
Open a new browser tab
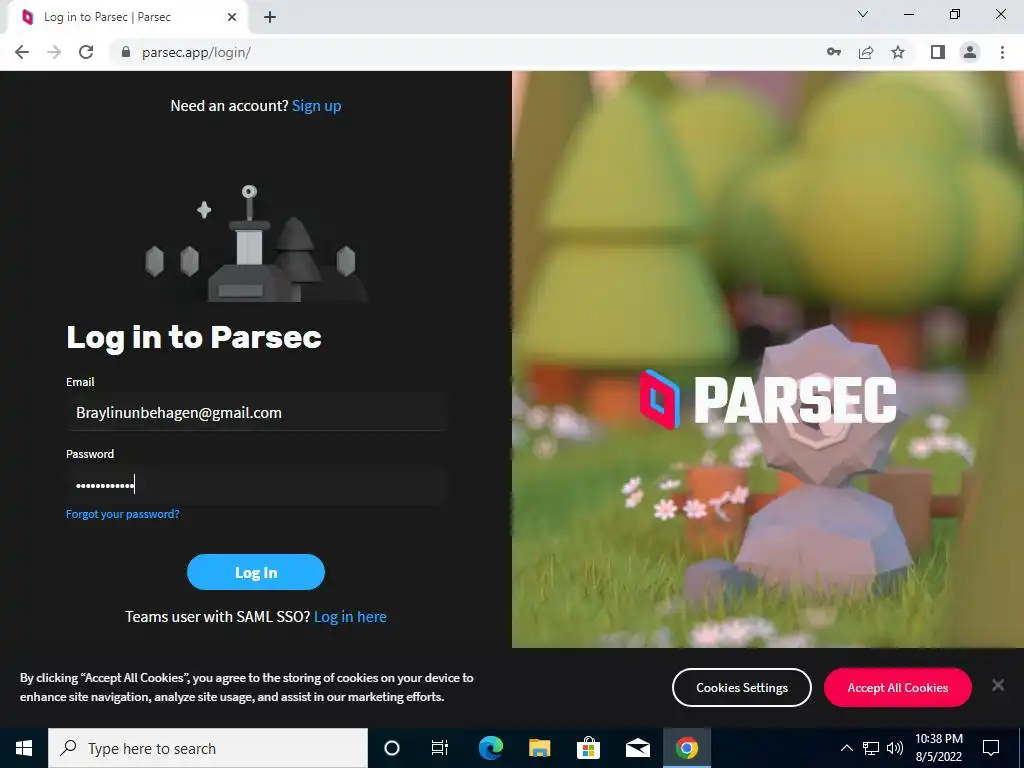270,18
